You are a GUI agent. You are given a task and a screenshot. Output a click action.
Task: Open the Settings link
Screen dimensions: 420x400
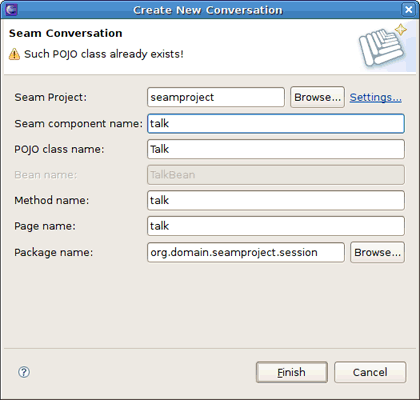(x=375, y=97)
